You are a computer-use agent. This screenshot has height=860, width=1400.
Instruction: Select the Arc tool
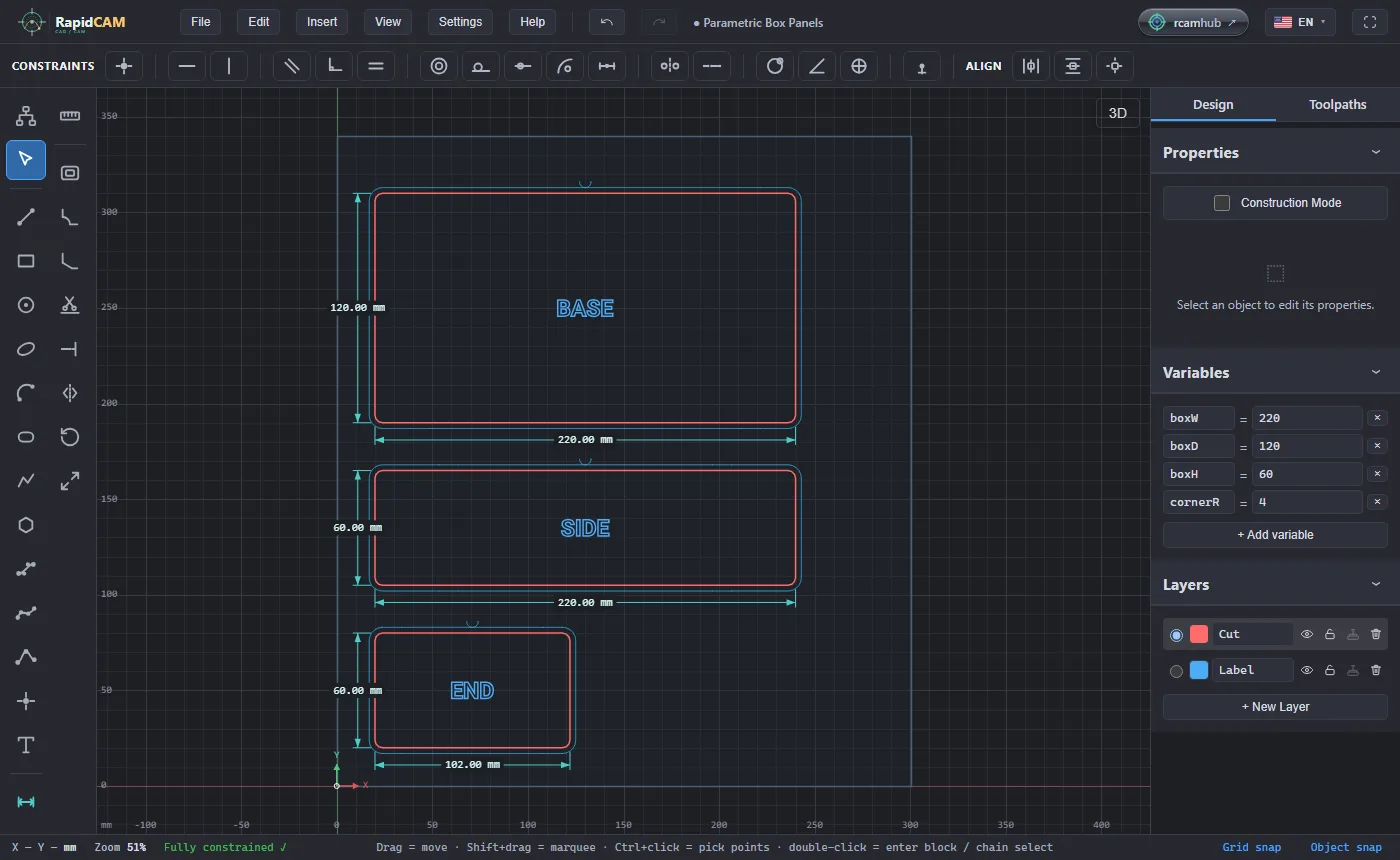[26, 393]
